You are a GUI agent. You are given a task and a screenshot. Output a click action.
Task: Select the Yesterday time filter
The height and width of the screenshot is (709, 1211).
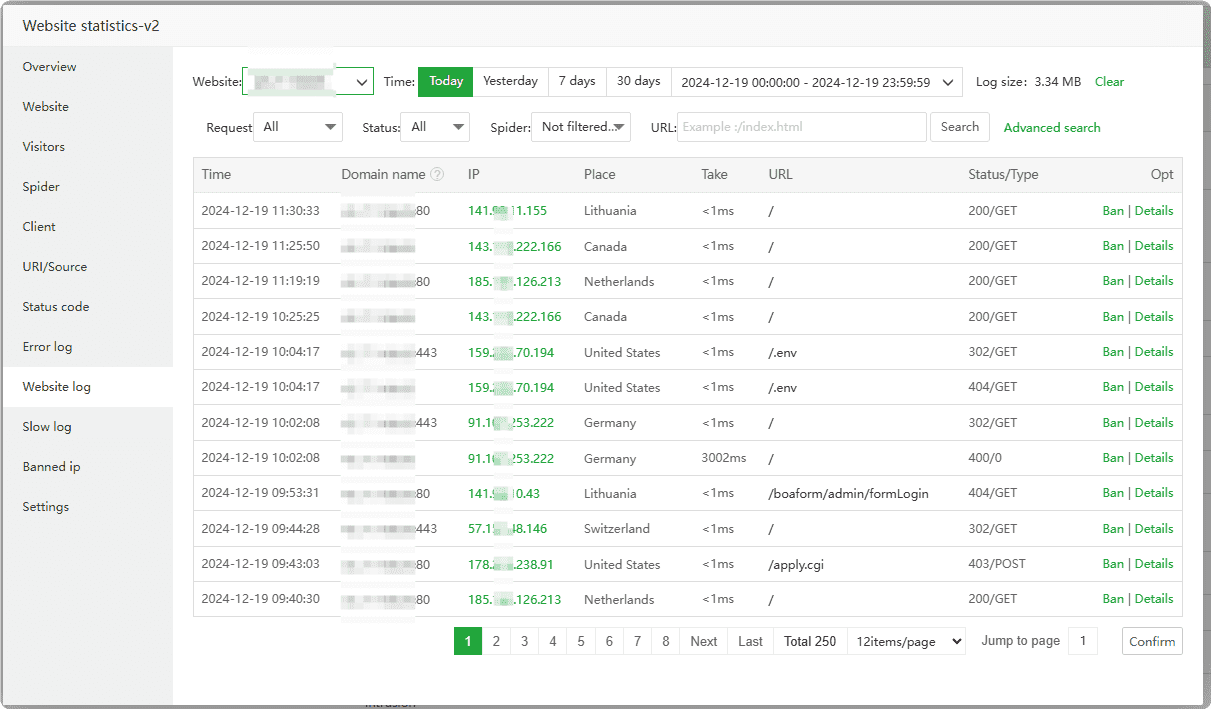pos(510,81)
